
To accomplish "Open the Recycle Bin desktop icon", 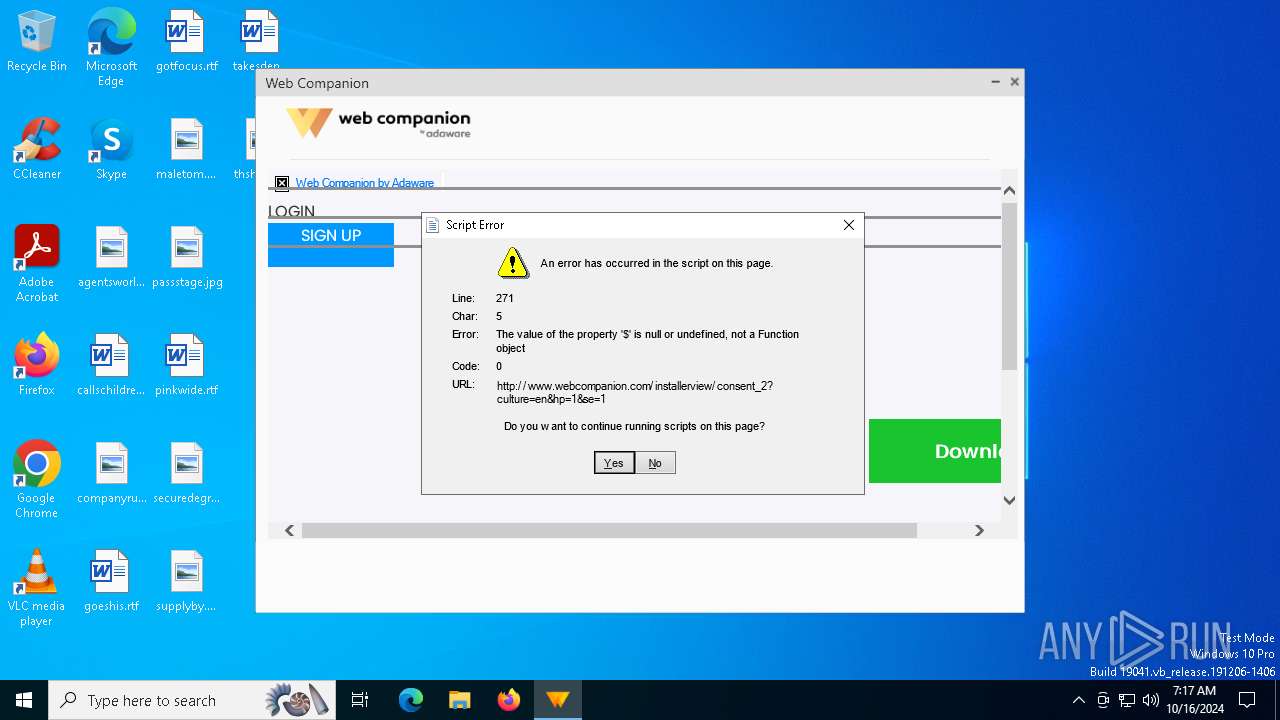I will pyautogui.click(x=37, y=42).
